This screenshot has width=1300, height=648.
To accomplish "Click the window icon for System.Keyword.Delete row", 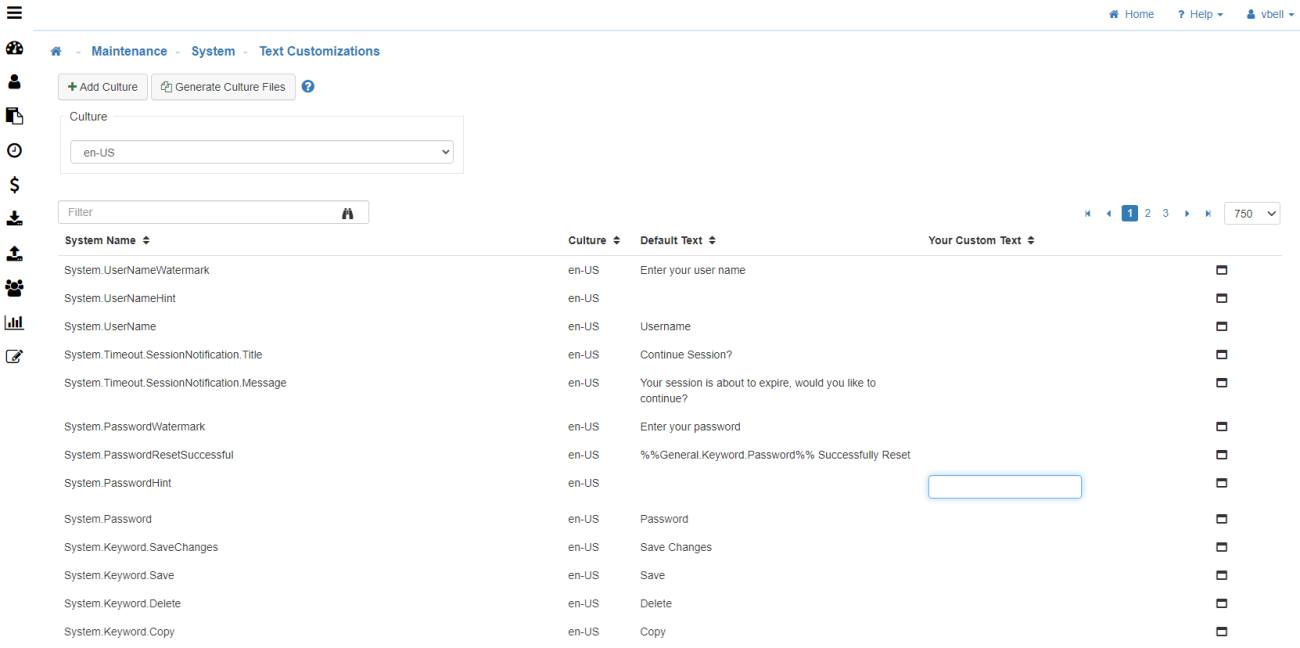I will 1221,604.
